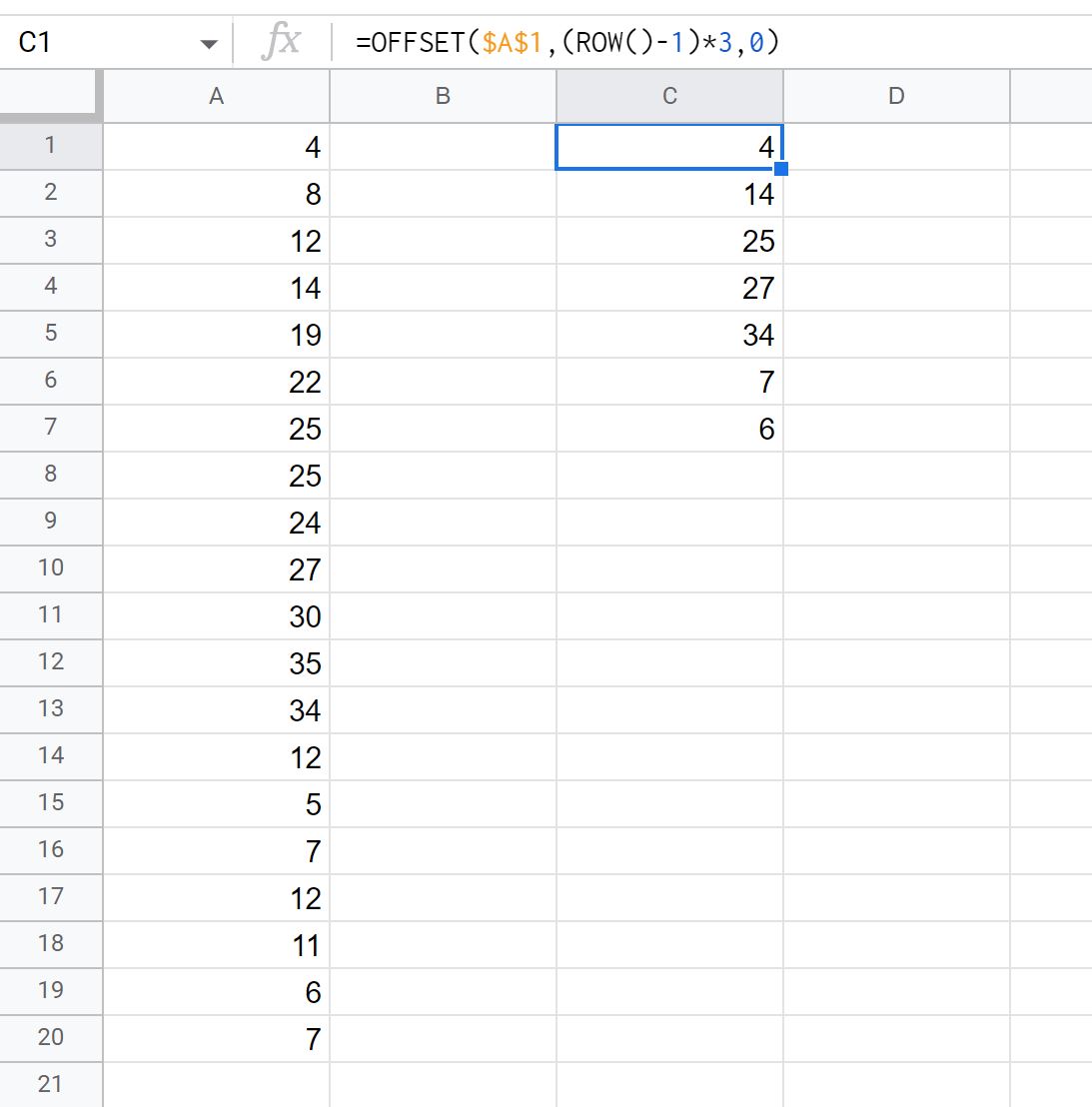Select cell A1 containing value 4
Image resolution: width=1092 pixels, height=1107 pixels.
pos(216,146)
